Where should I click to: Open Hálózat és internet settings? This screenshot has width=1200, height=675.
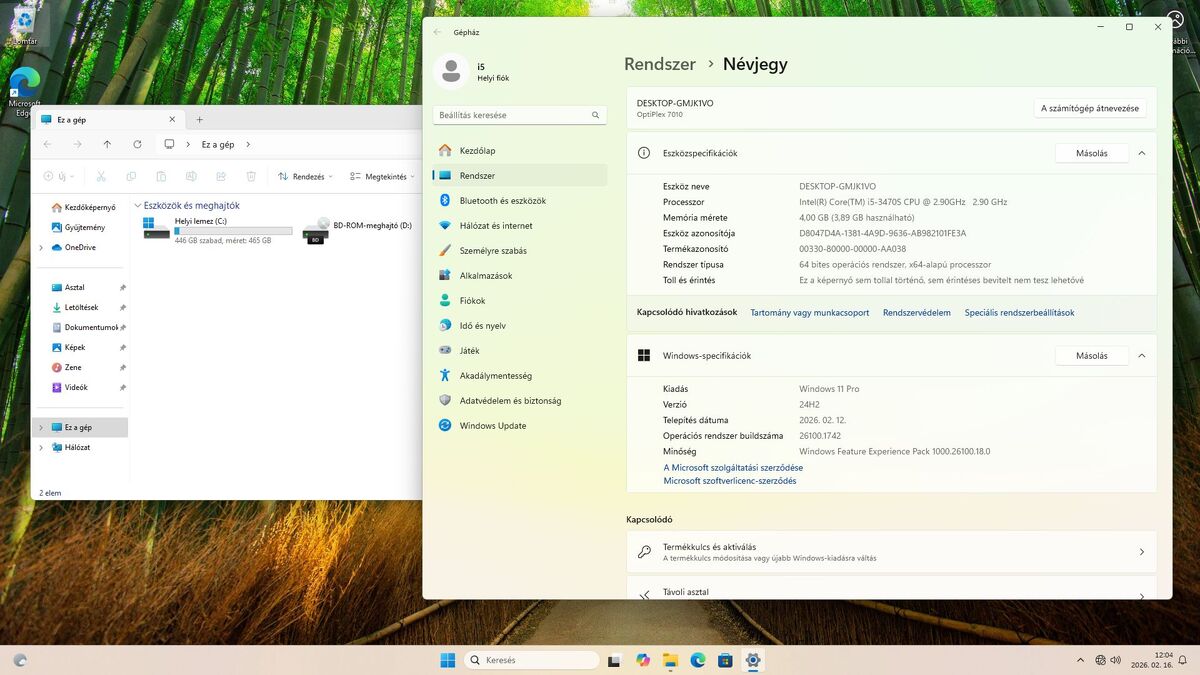click(519, 225)
